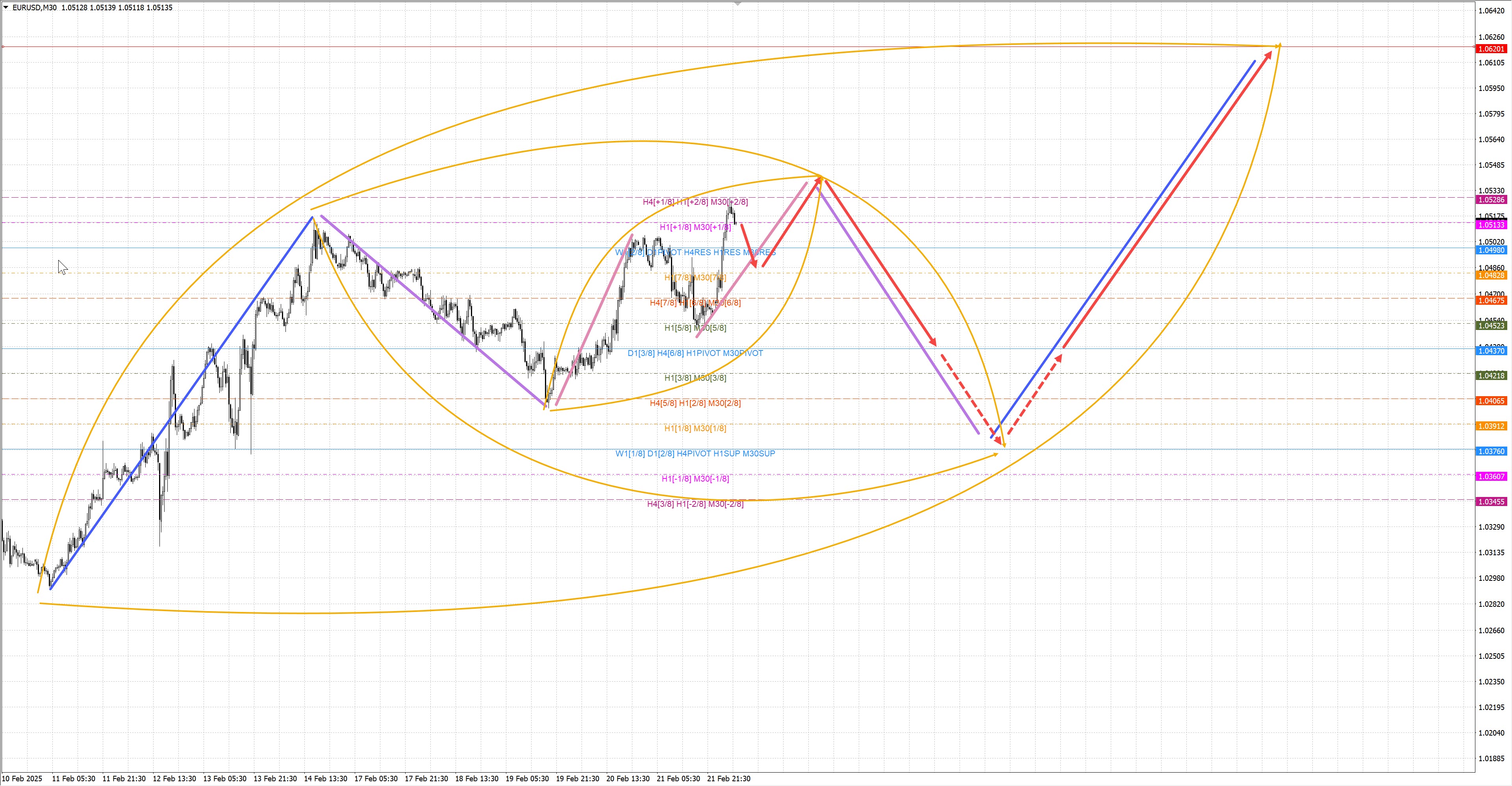Screen dimensions: 1512x786
Task: Select the square handle of red horizontal line
Action: [3, 46]
